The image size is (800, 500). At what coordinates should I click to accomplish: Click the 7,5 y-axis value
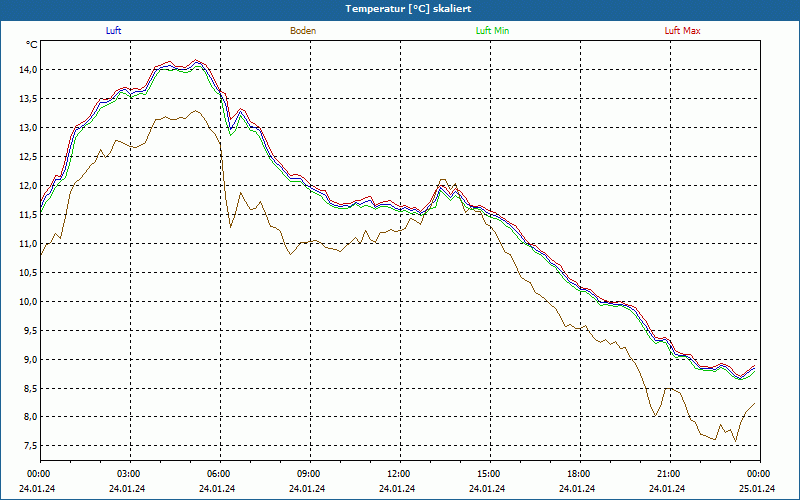click(30, 446)
